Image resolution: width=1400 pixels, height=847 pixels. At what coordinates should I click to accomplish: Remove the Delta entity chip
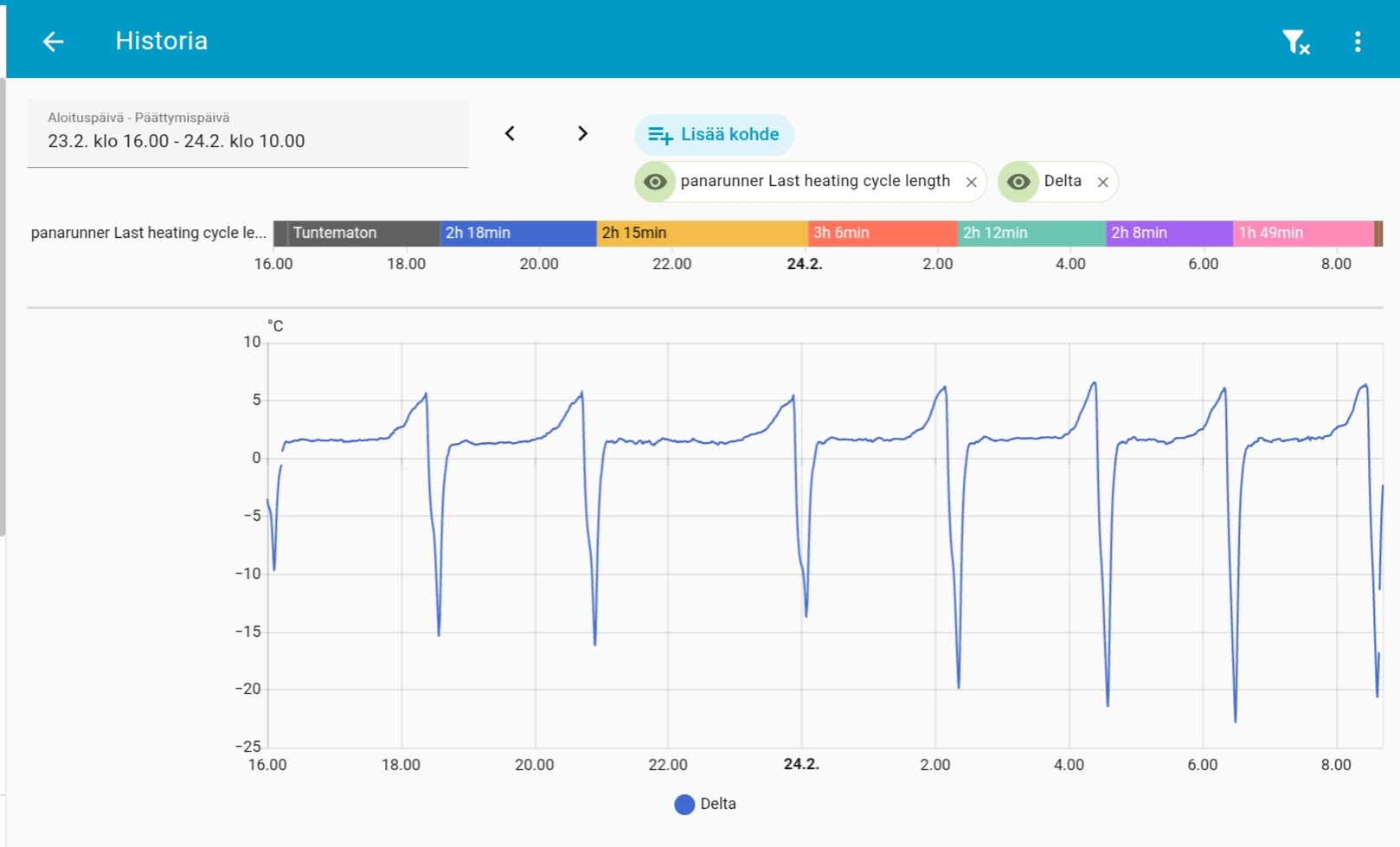[x=1102, y=182]
